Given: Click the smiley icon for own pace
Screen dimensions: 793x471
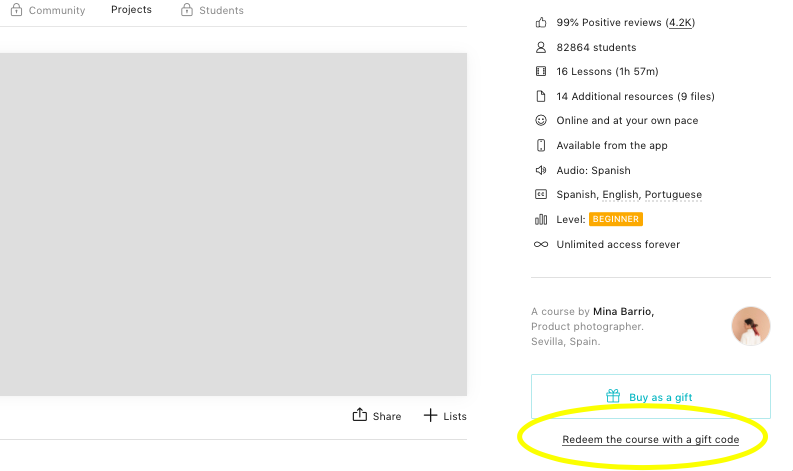Looking at the screenshot, I should point(541,120).
